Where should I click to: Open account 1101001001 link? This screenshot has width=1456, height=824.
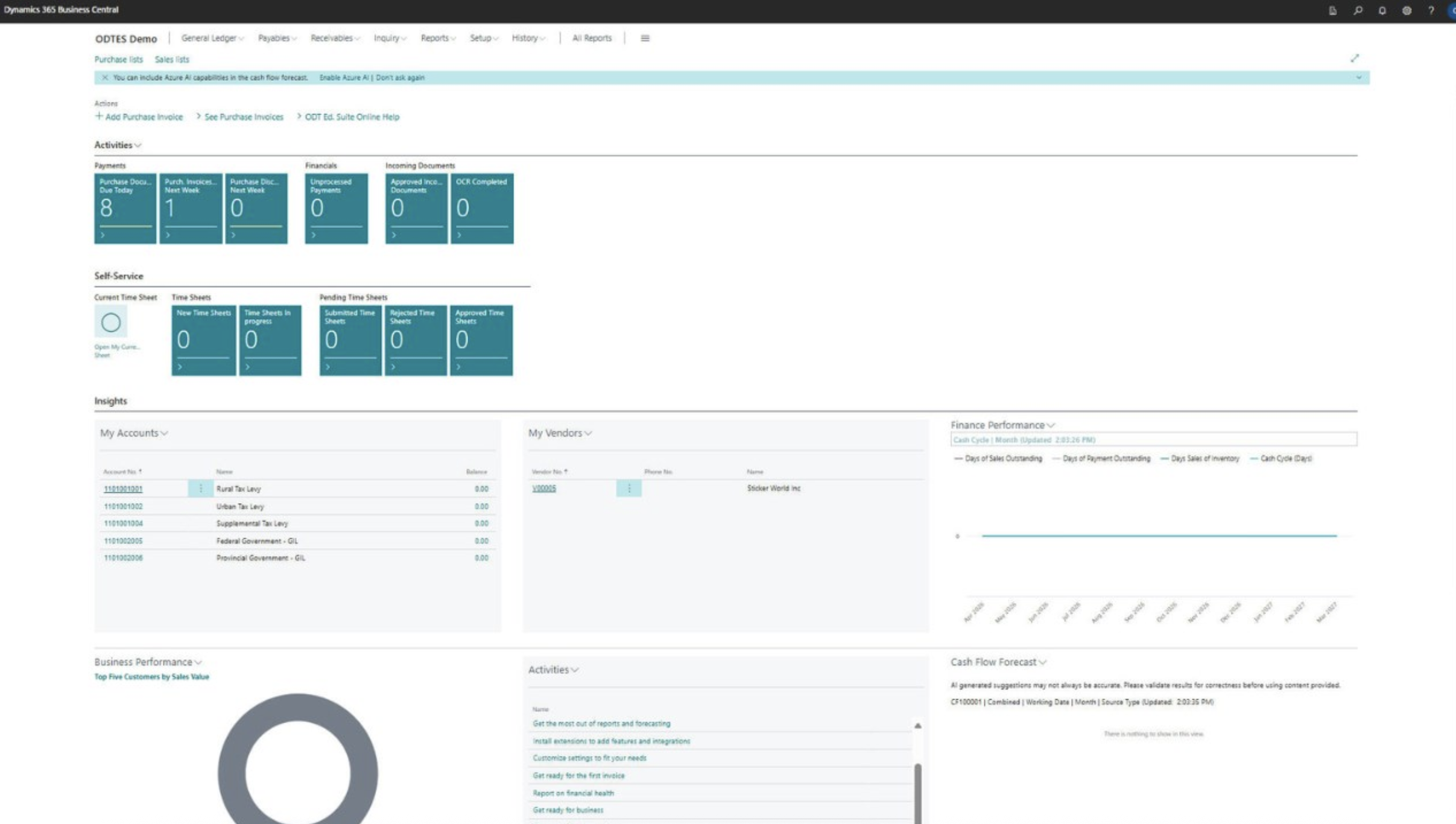[123, 489]
